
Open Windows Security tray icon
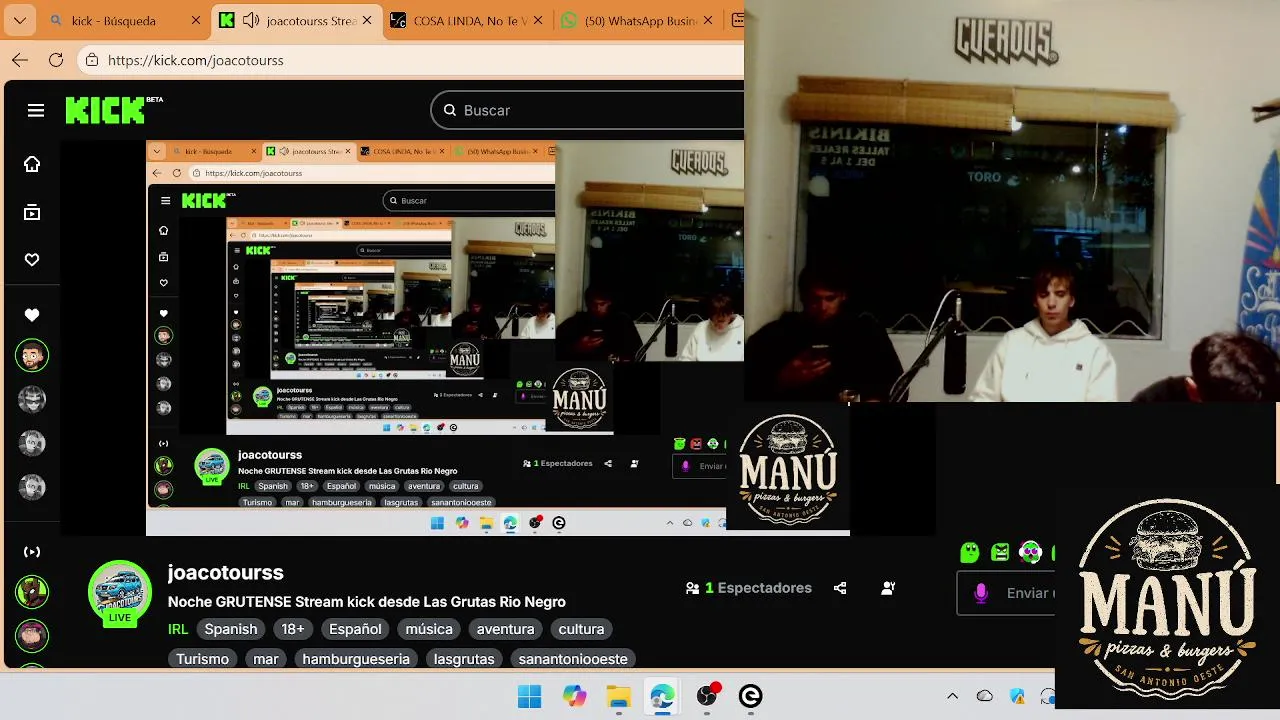(1017, 696)
